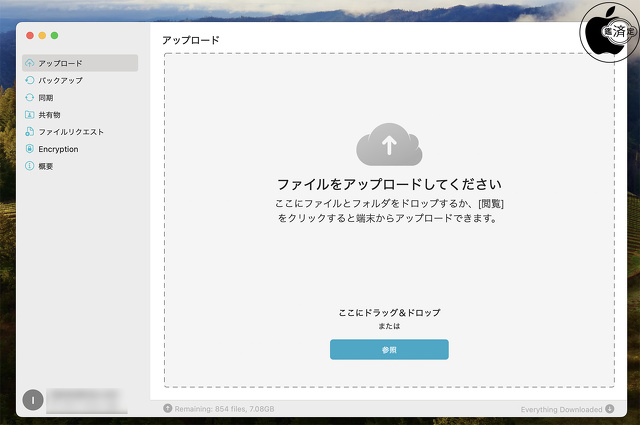Close the window with the red button
The image size is (640, 425).
30,36
